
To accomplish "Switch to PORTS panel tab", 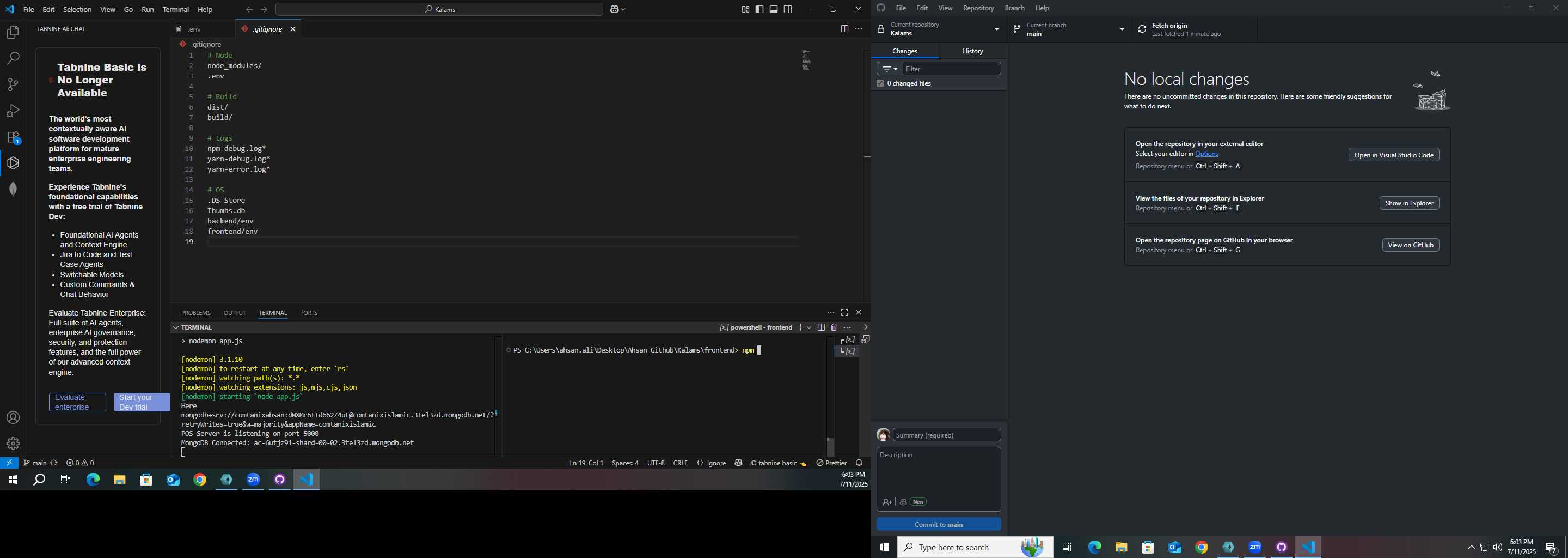I will pos(309,312).
